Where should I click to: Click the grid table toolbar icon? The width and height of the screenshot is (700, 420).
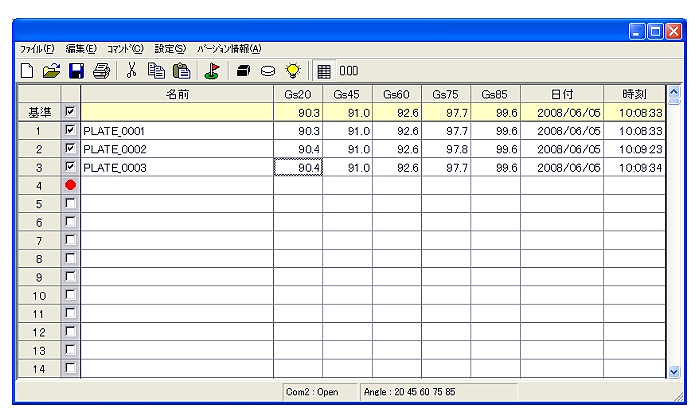pyautogui.click(x=324, y=71)
